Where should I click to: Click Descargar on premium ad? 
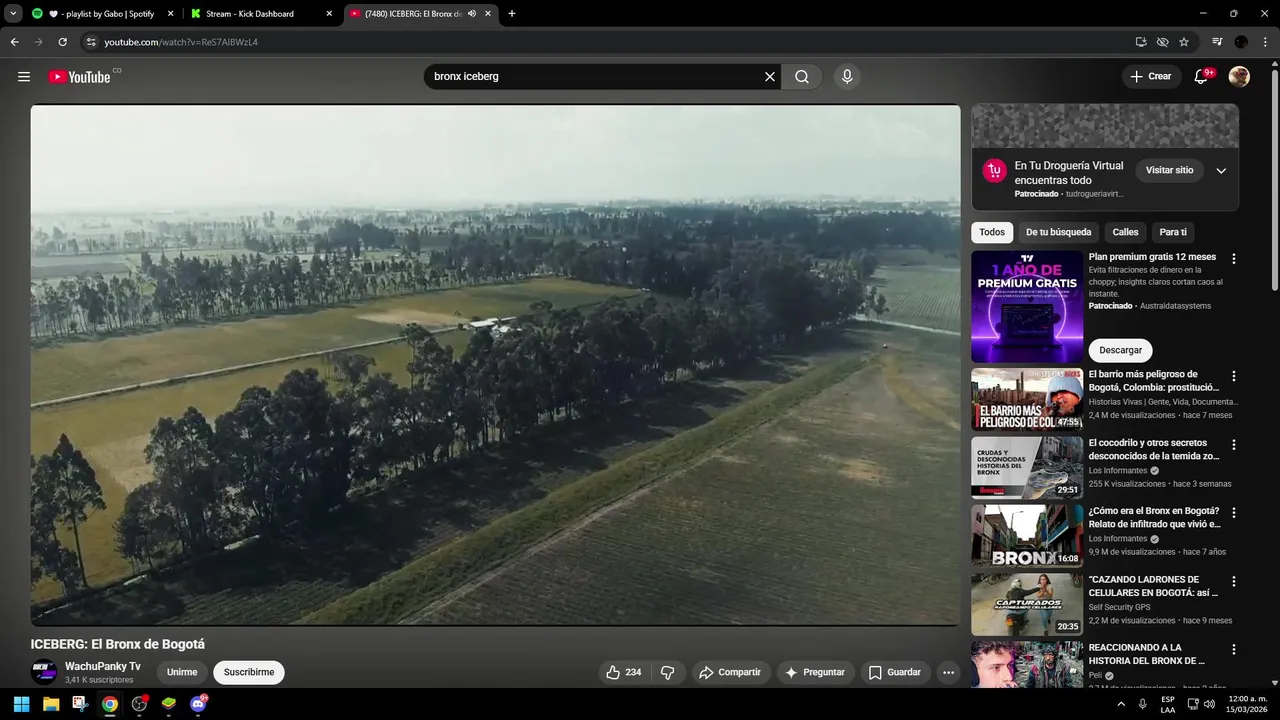[x=1120, y=350]
